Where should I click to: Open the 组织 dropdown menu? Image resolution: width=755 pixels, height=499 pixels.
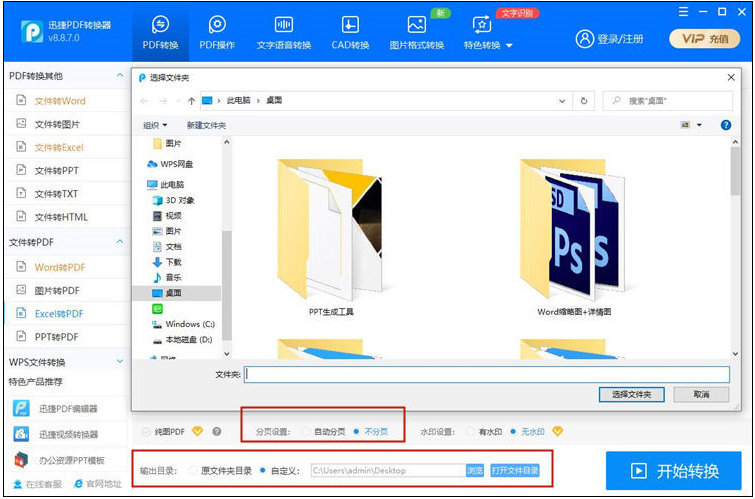tap(155, 125)
